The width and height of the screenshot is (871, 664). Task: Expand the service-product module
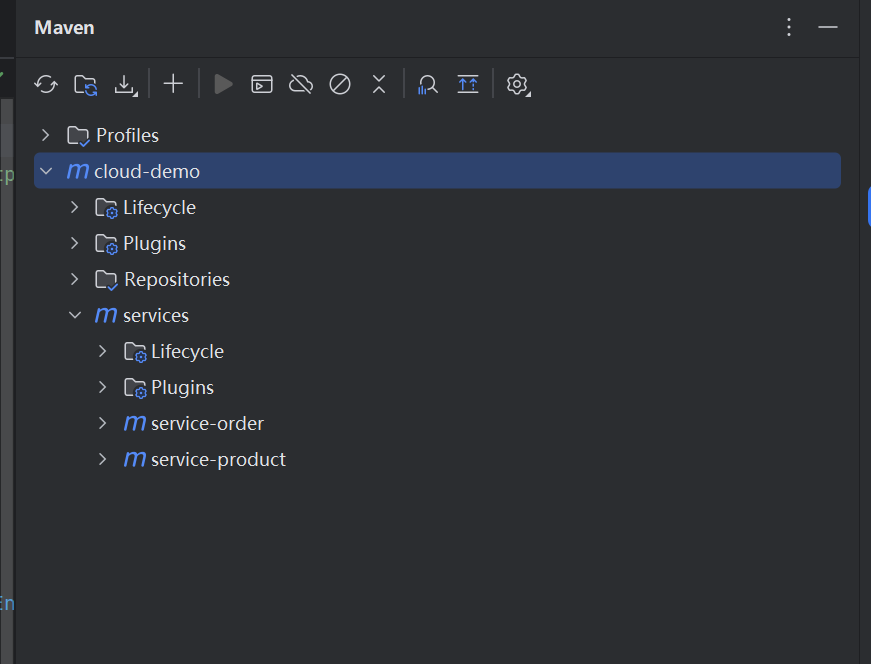[x=102, y=460]
